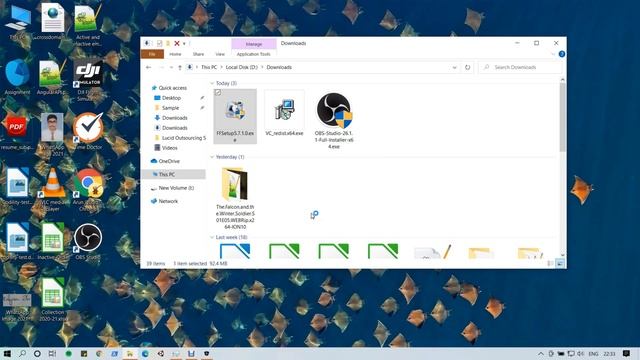The height and width of the screenshot is (360, 640).
Task: Open the Falcon and the Winter Soldier folder
Action: tap(235, 198)
